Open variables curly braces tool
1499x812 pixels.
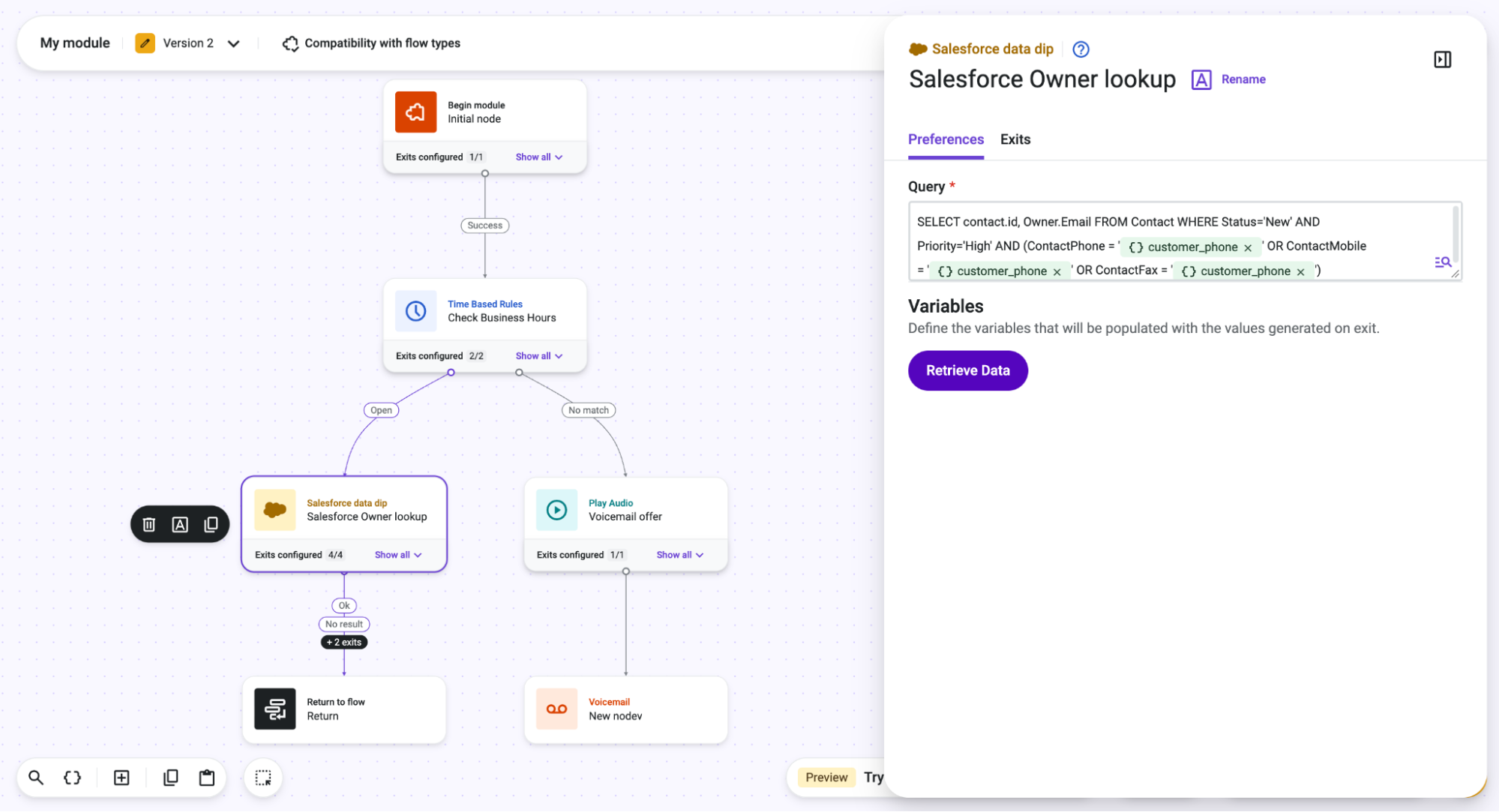[72, 778]
